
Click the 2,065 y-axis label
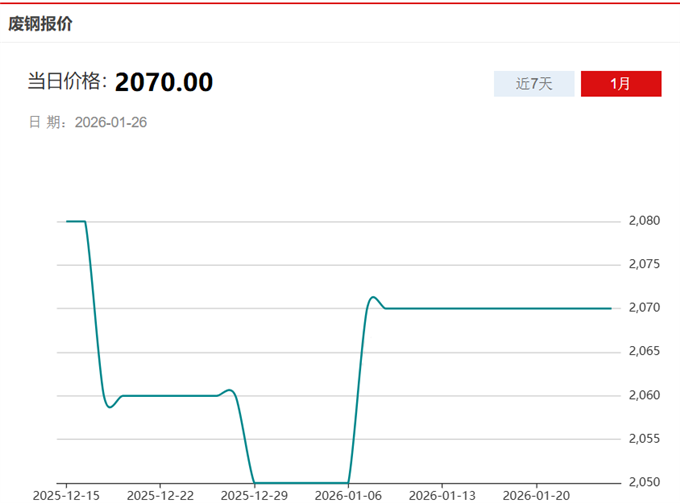click(x=646, y=352)
